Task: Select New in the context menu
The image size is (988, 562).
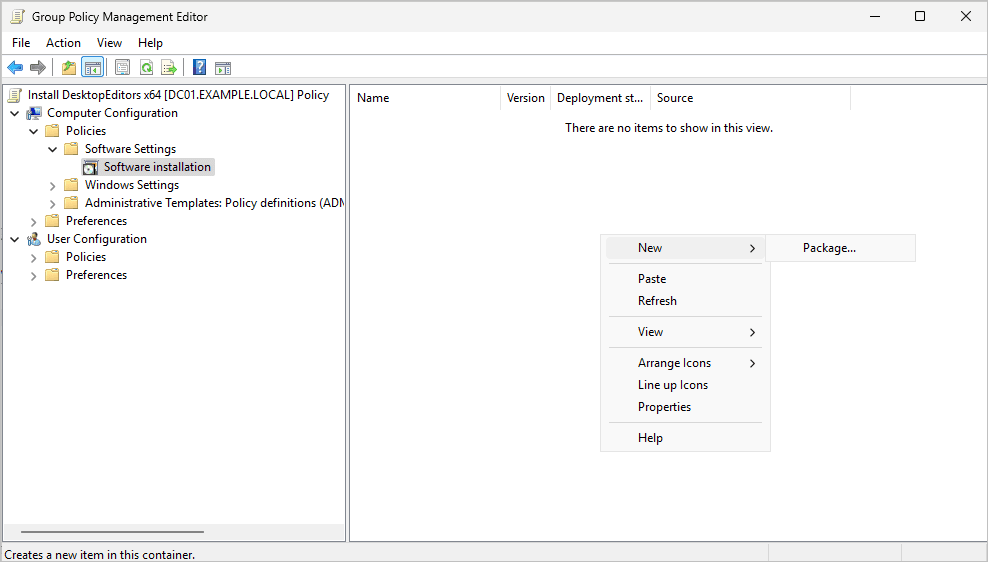Action: tap(685, 248)
